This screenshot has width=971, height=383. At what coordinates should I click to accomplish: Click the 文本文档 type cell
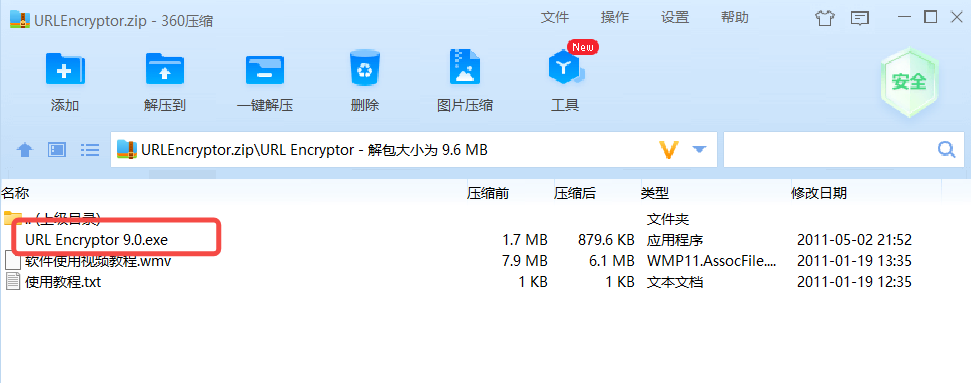point(675,283)
